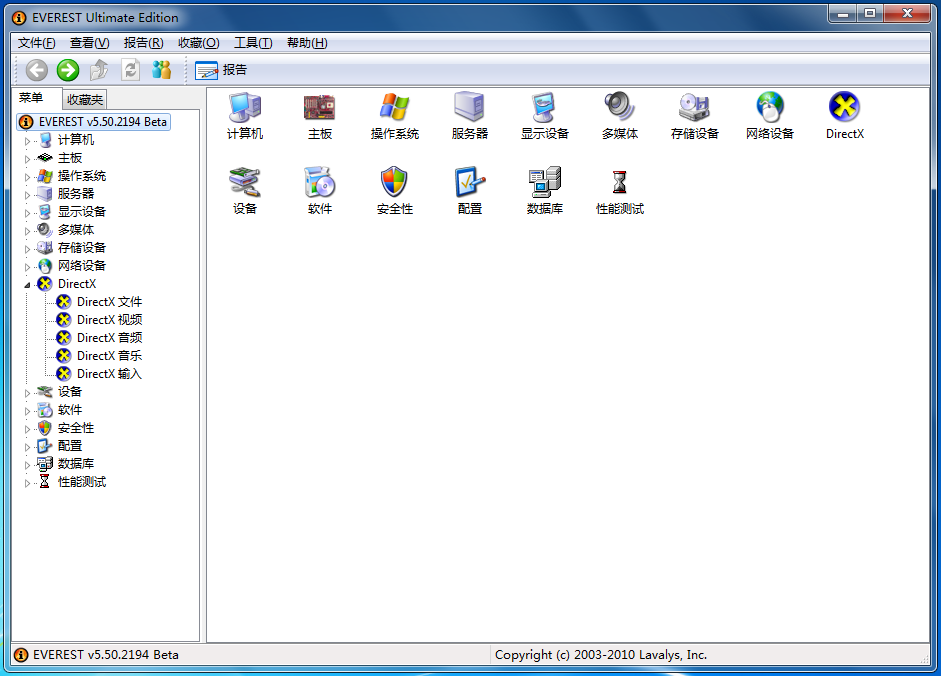Select DirectX 视频 in the tree
Screen dimensions: 941x676
point(109,320)
